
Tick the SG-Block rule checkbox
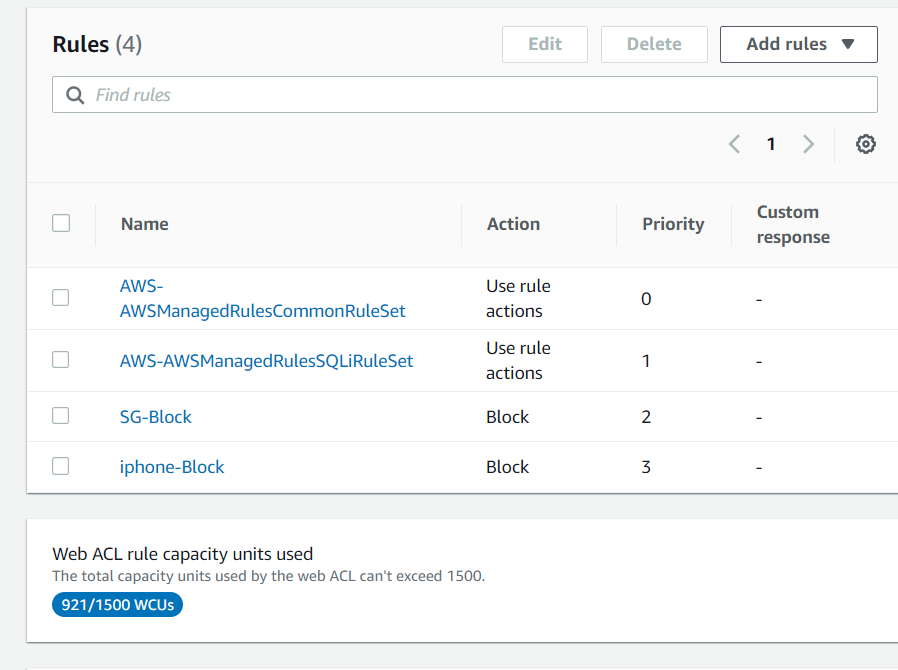coord(61,416)
